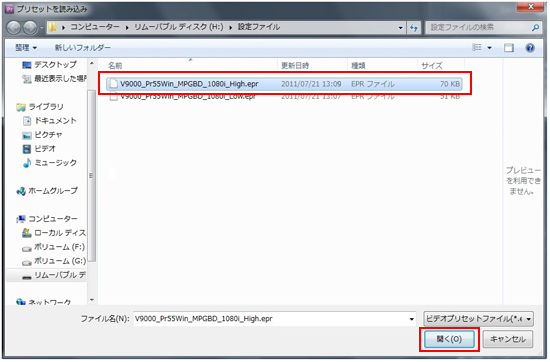Click the magnifier search icon
Viewport: 550px width, 362px height.
[535, 27]
